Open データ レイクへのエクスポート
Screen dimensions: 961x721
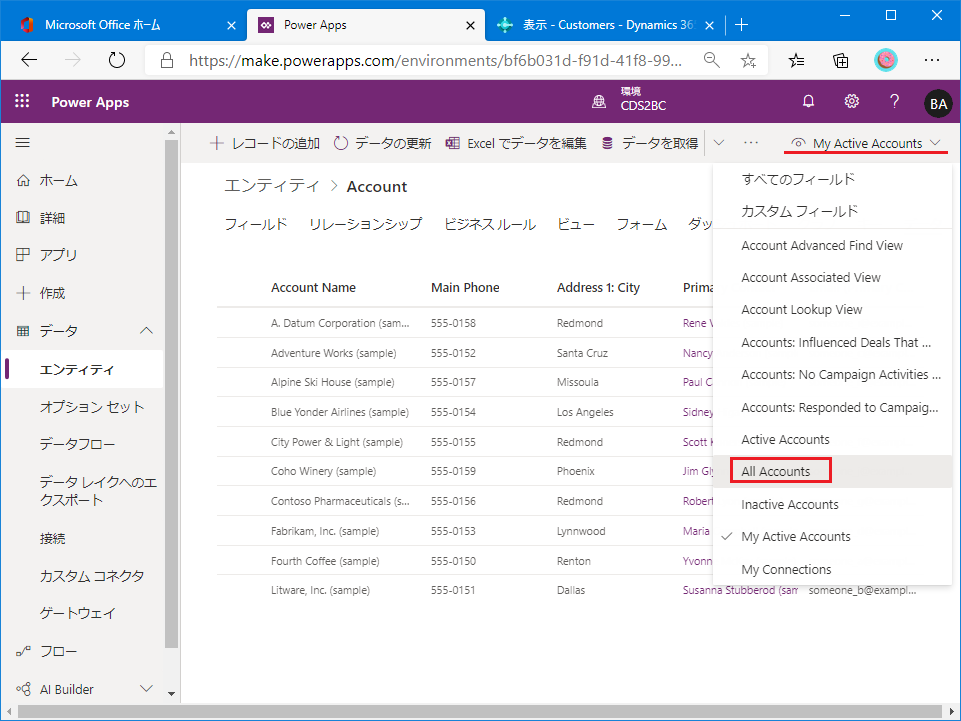[97, 491]
